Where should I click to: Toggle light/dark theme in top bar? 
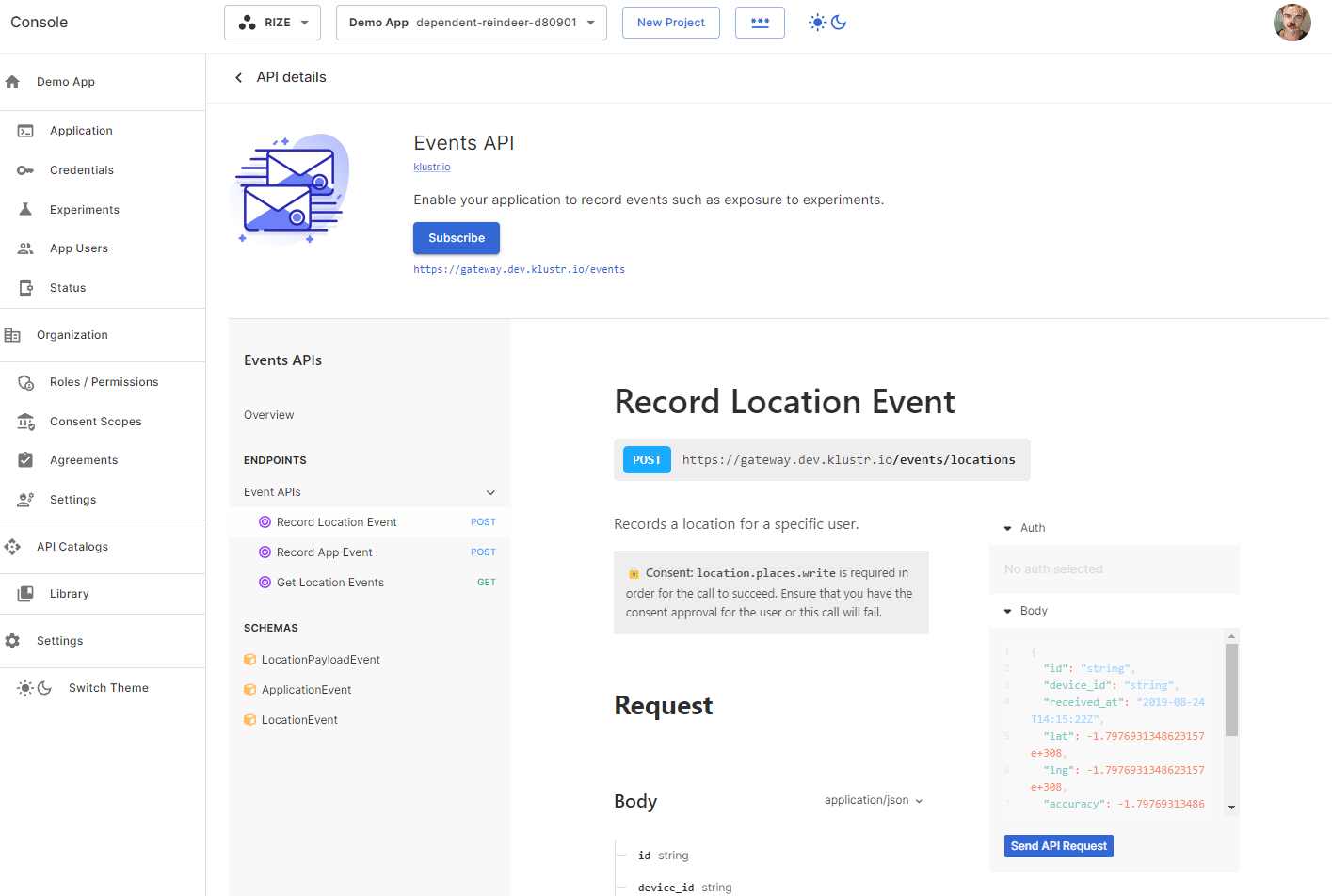pos(827,23)
